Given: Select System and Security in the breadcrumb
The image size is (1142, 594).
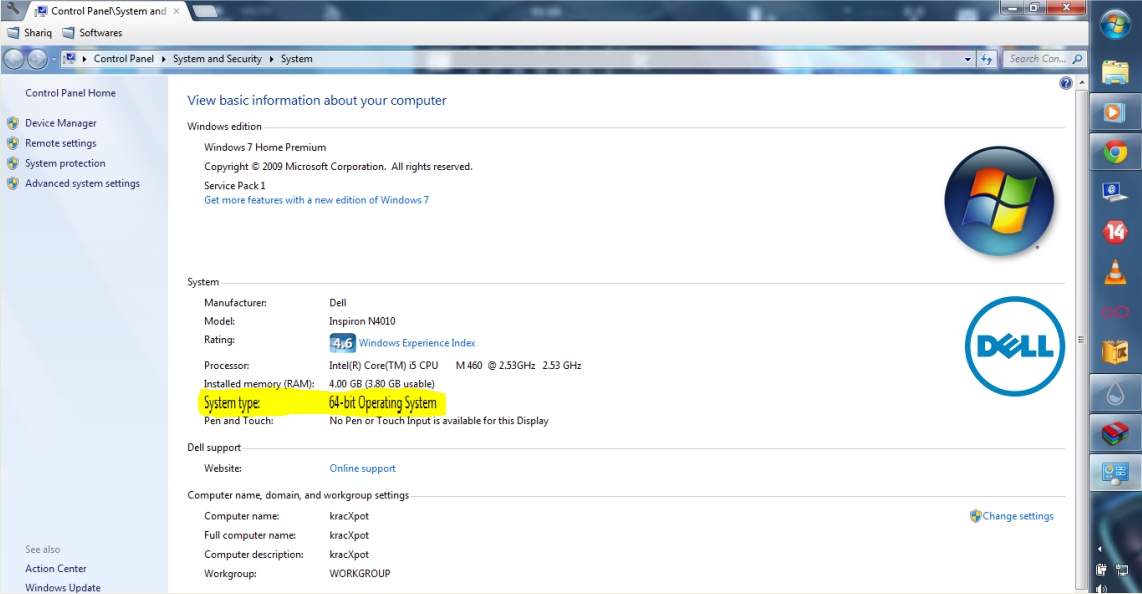Looking at the screenshot, I should pos(217,59).
